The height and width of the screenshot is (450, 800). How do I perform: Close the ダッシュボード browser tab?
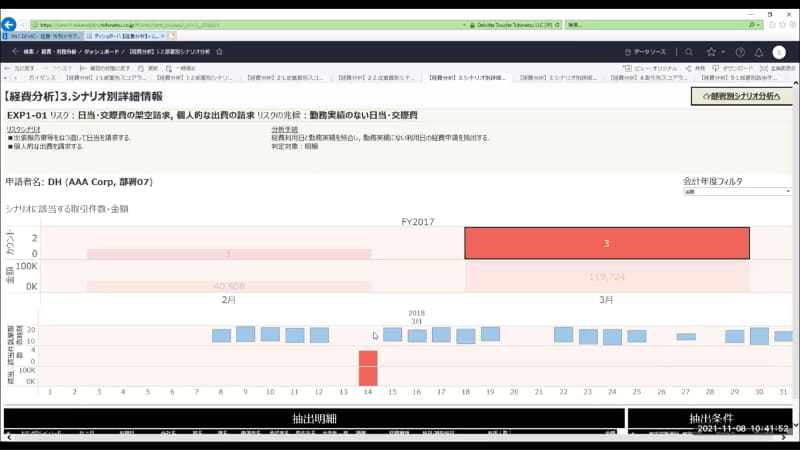[x=163, y=36]
